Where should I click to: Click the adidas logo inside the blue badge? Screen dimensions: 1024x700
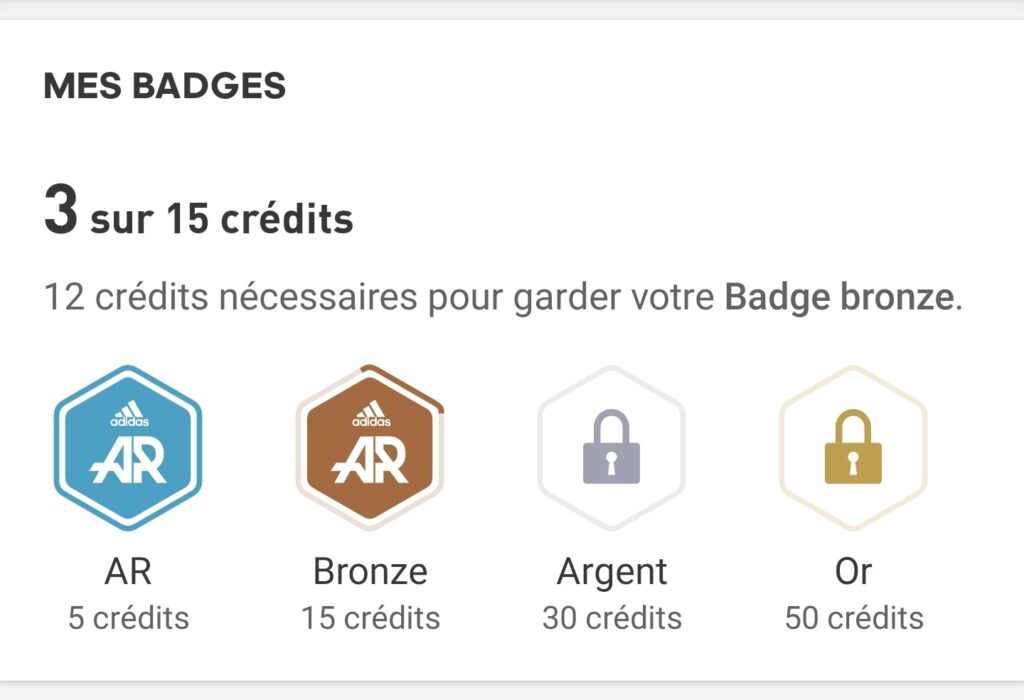coord(128,414)
